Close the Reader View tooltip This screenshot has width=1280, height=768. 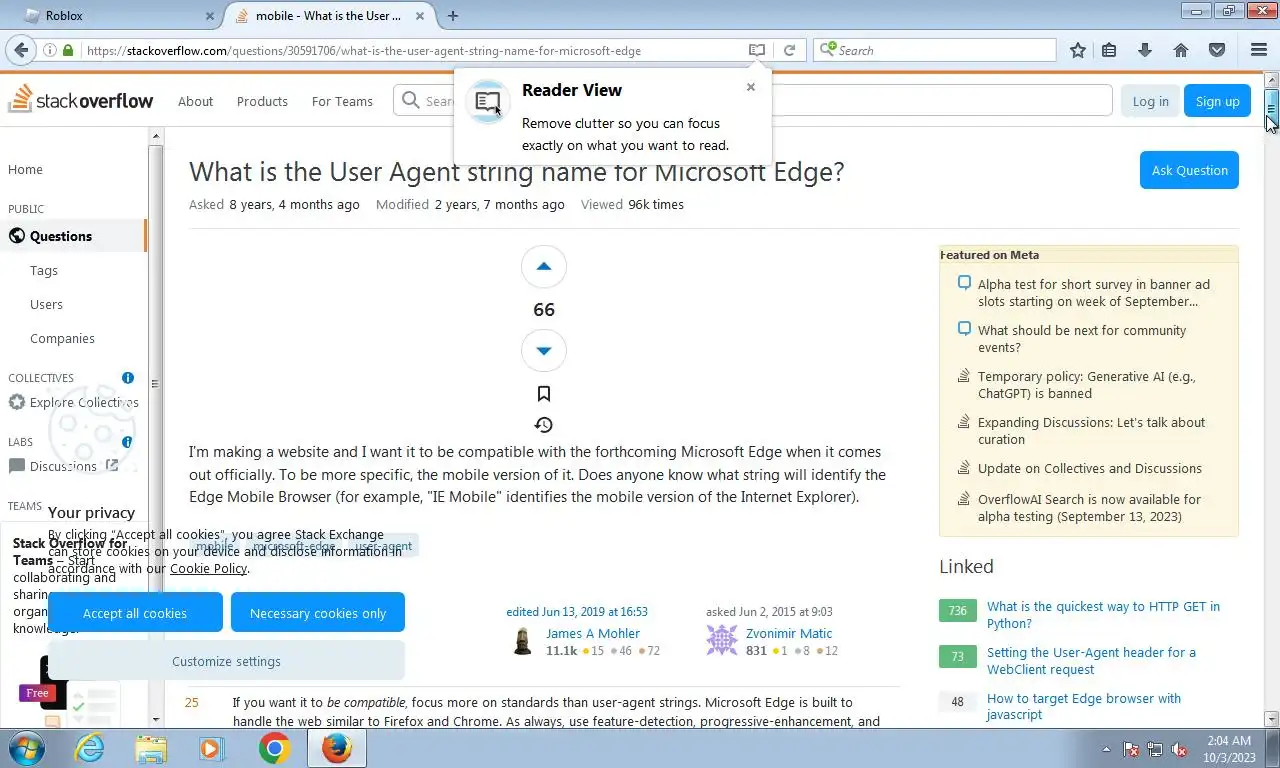751,87
